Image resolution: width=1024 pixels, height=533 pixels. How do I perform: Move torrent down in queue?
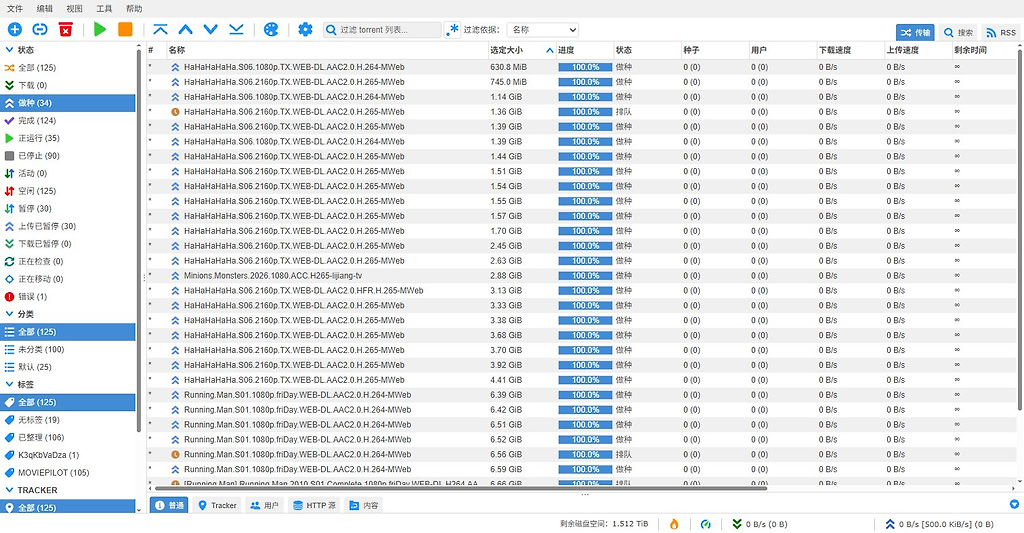click(x=210, y=29)
